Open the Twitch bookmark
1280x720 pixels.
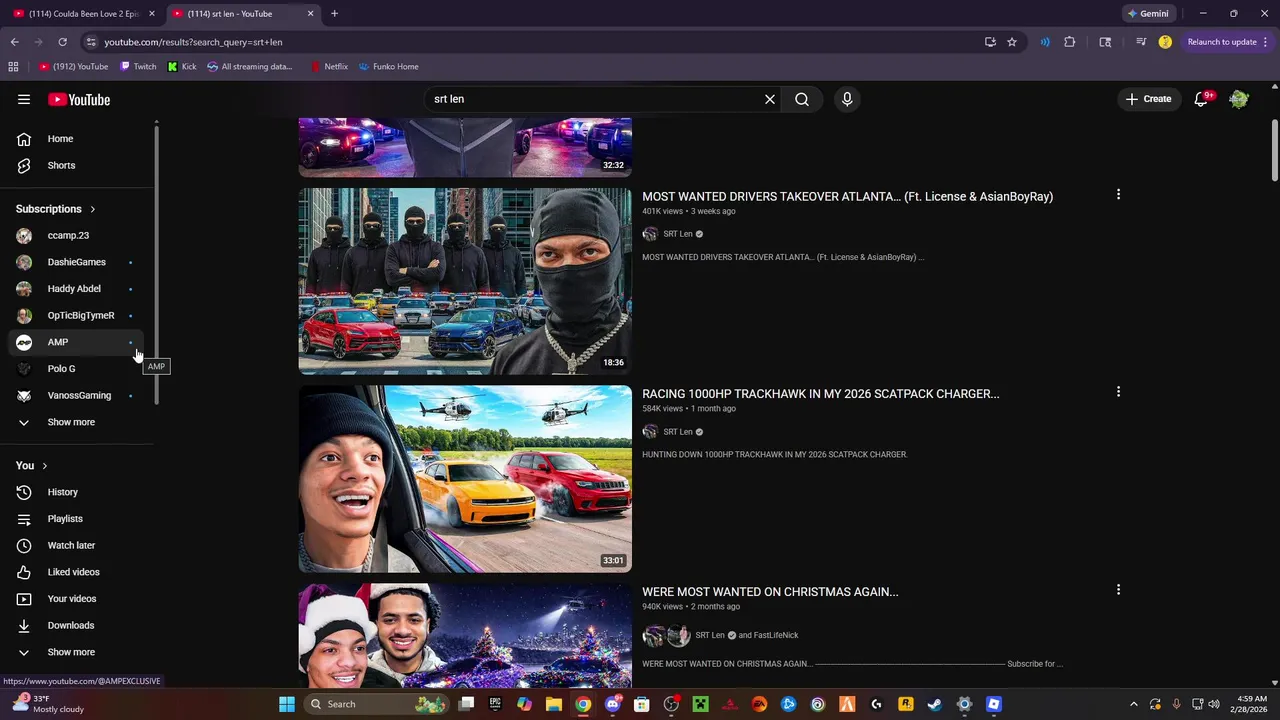point(138,67)
